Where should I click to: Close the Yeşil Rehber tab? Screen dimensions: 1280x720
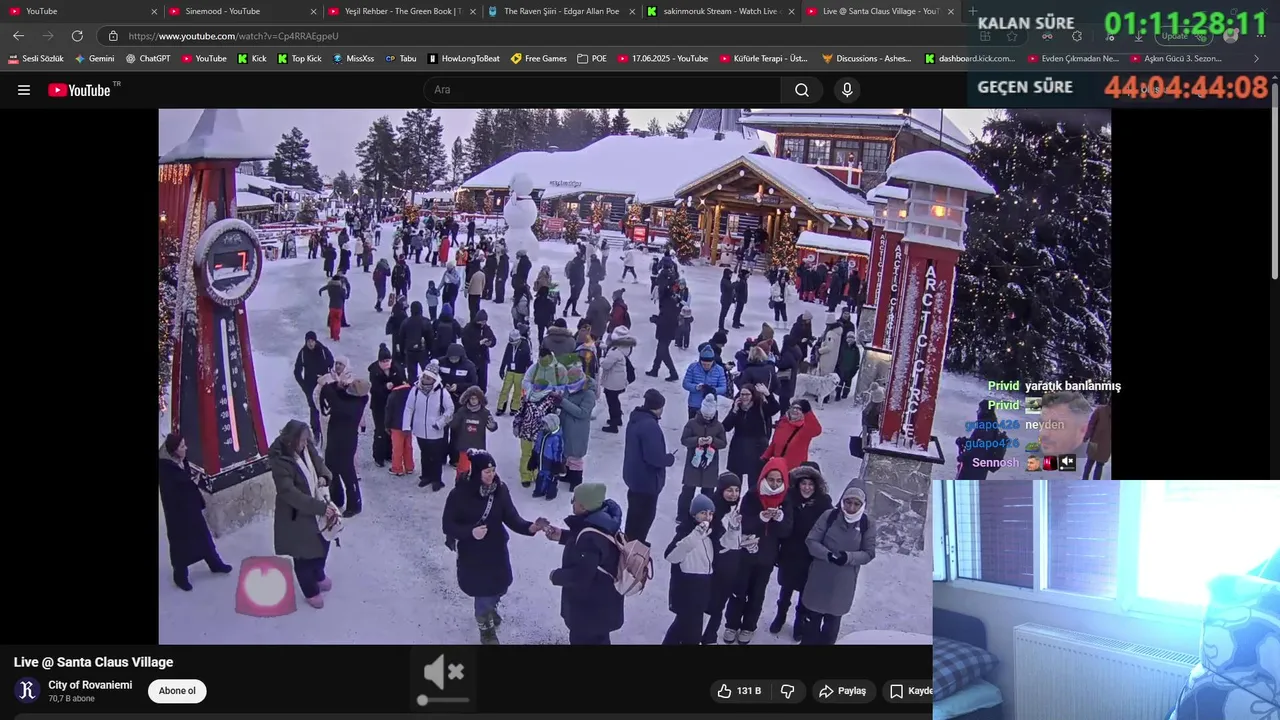[x=473, y=12]
